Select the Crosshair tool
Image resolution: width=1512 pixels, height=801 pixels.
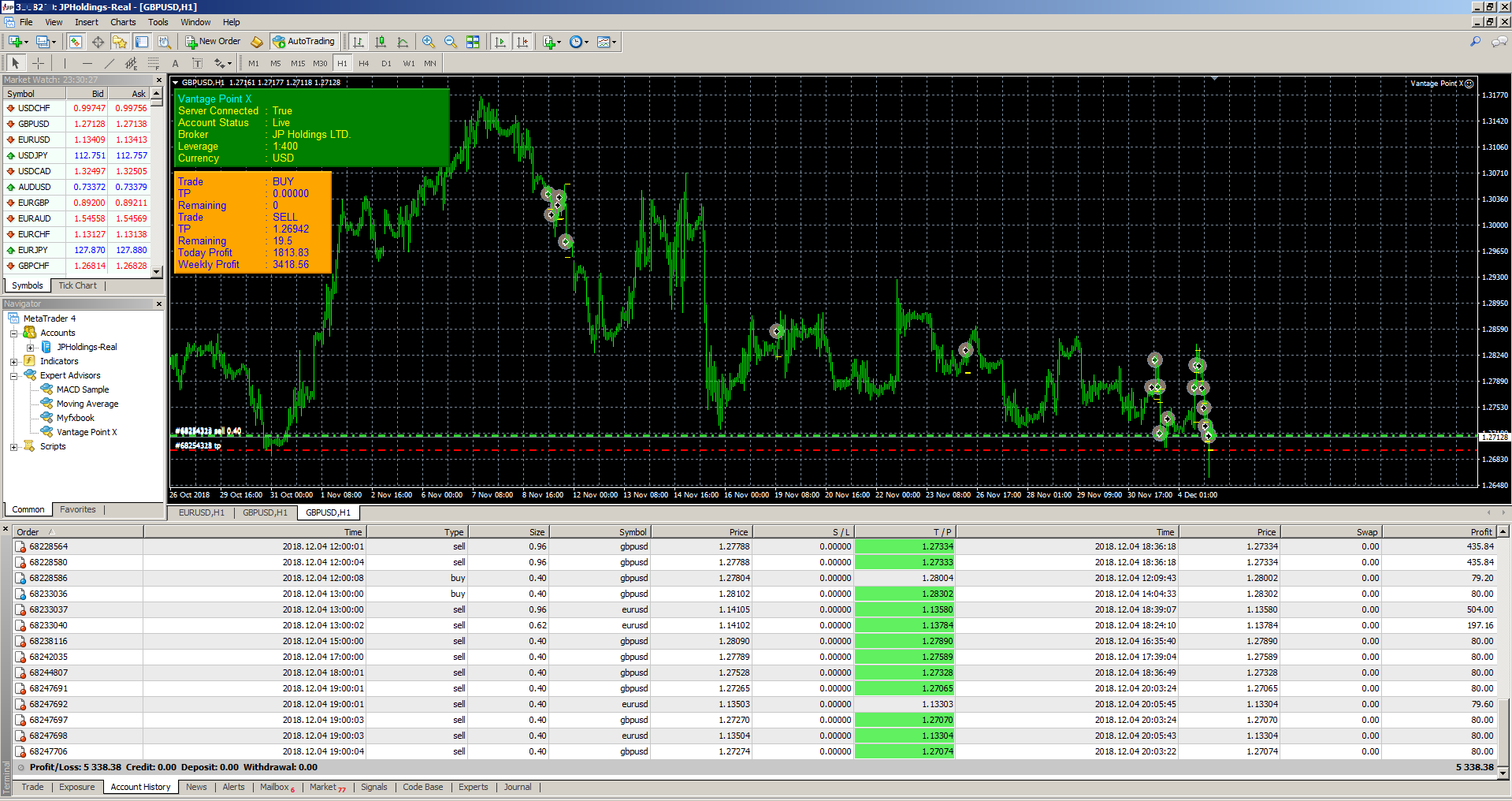pos(38,63)
